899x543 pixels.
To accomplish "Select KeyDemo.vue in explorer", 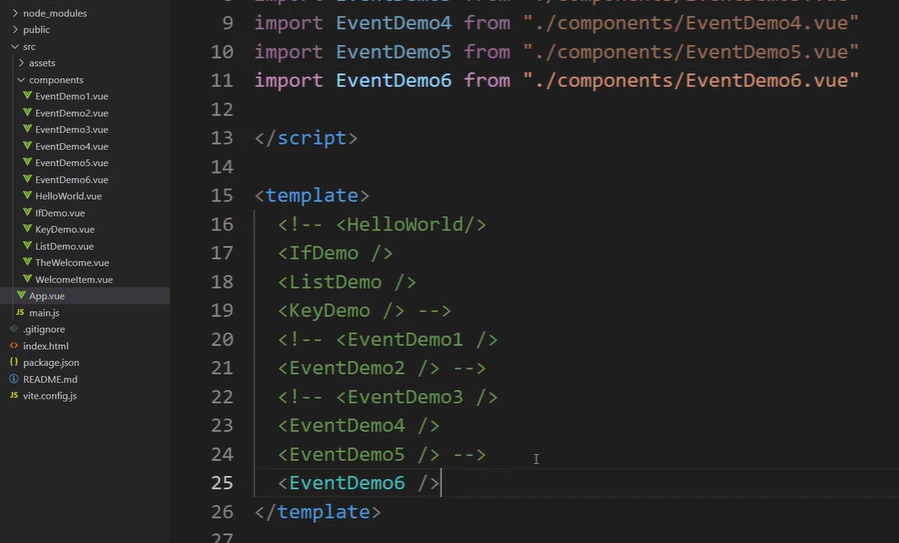I will coord(65,229).
